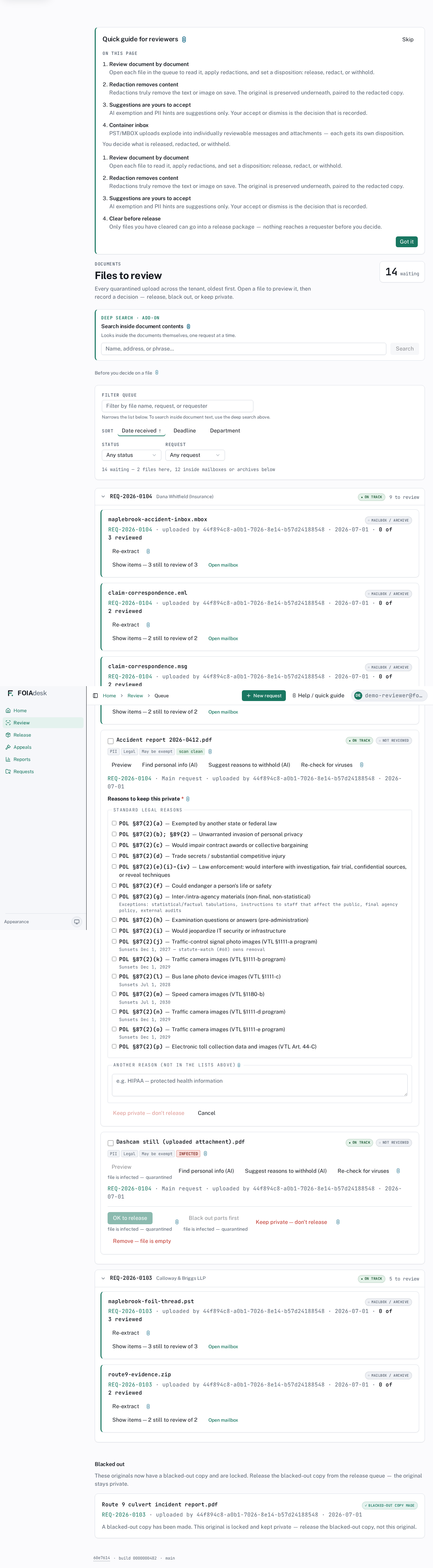The height and width of the screenshot is (1568, 433).
Task: Click info icon beside route9-evidence.zip Re-extract
Action: (149, 1407)
